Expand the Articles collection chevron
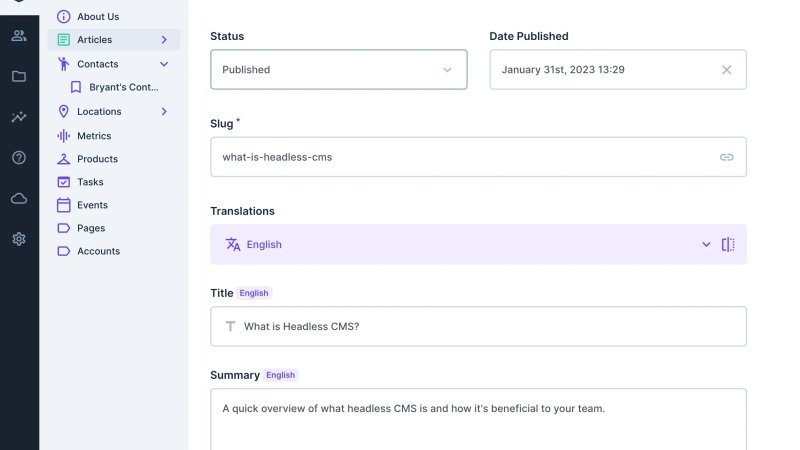Viewport: 800px width, 450px height. pyautogui.click(x=164, y=40)
